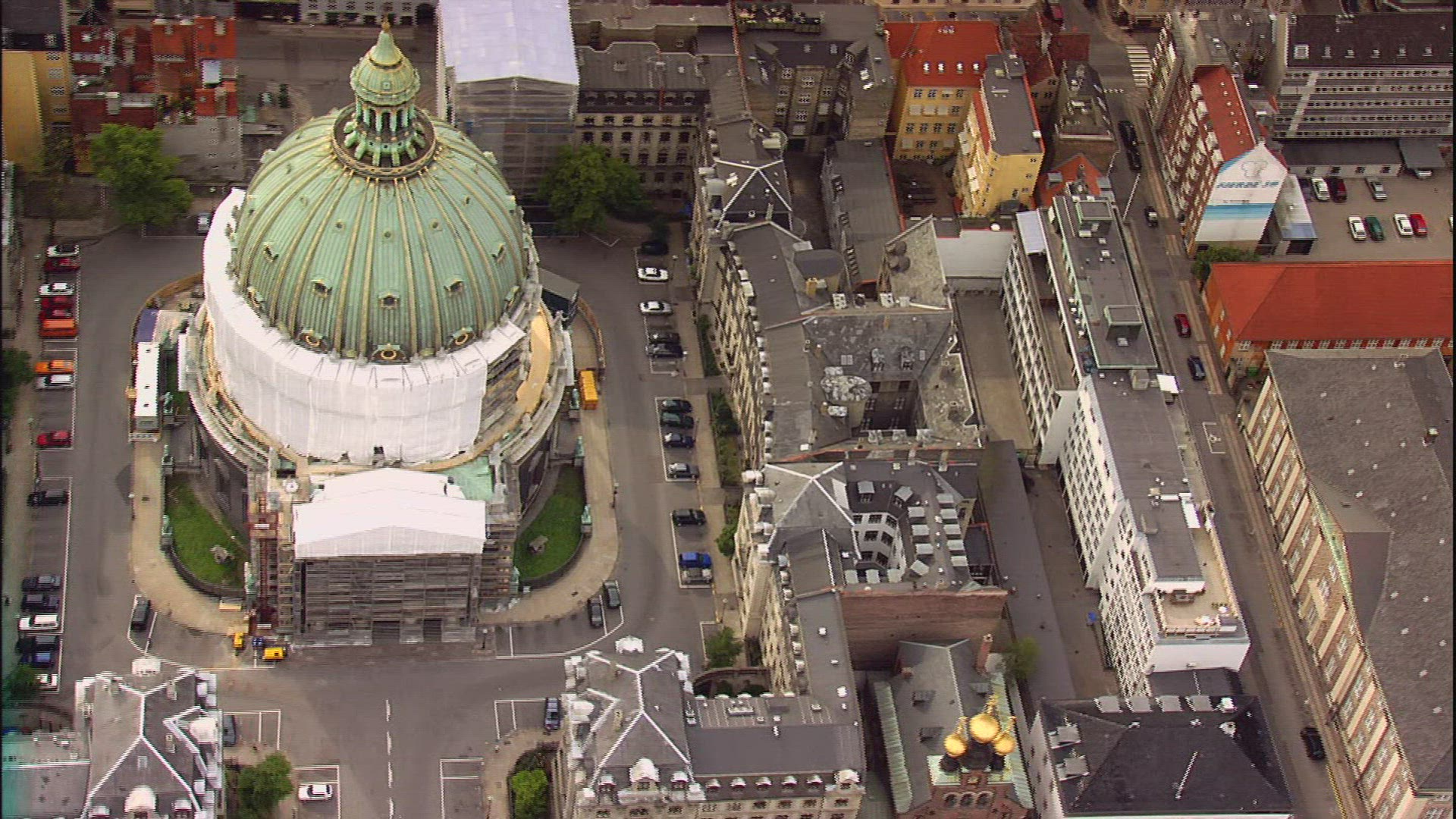The image size is (1456, 819).
Task: Click the white scaffolded building behind the dome
Action: point(510,83)
